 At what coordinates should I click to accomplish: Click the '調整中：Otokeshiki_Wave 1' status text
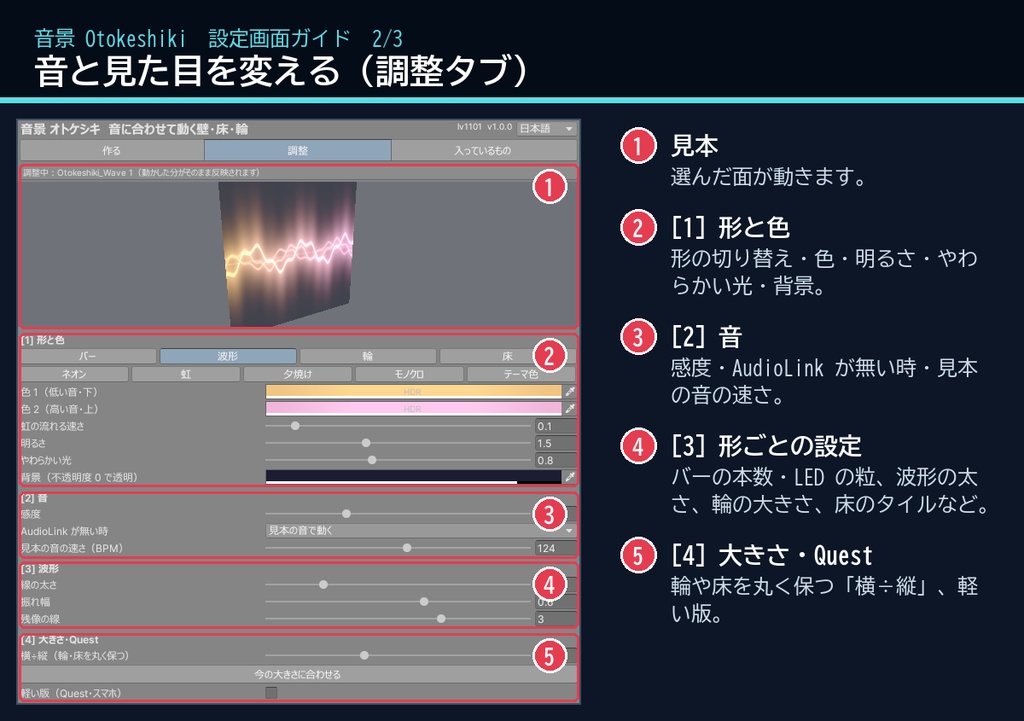point(141,172)
